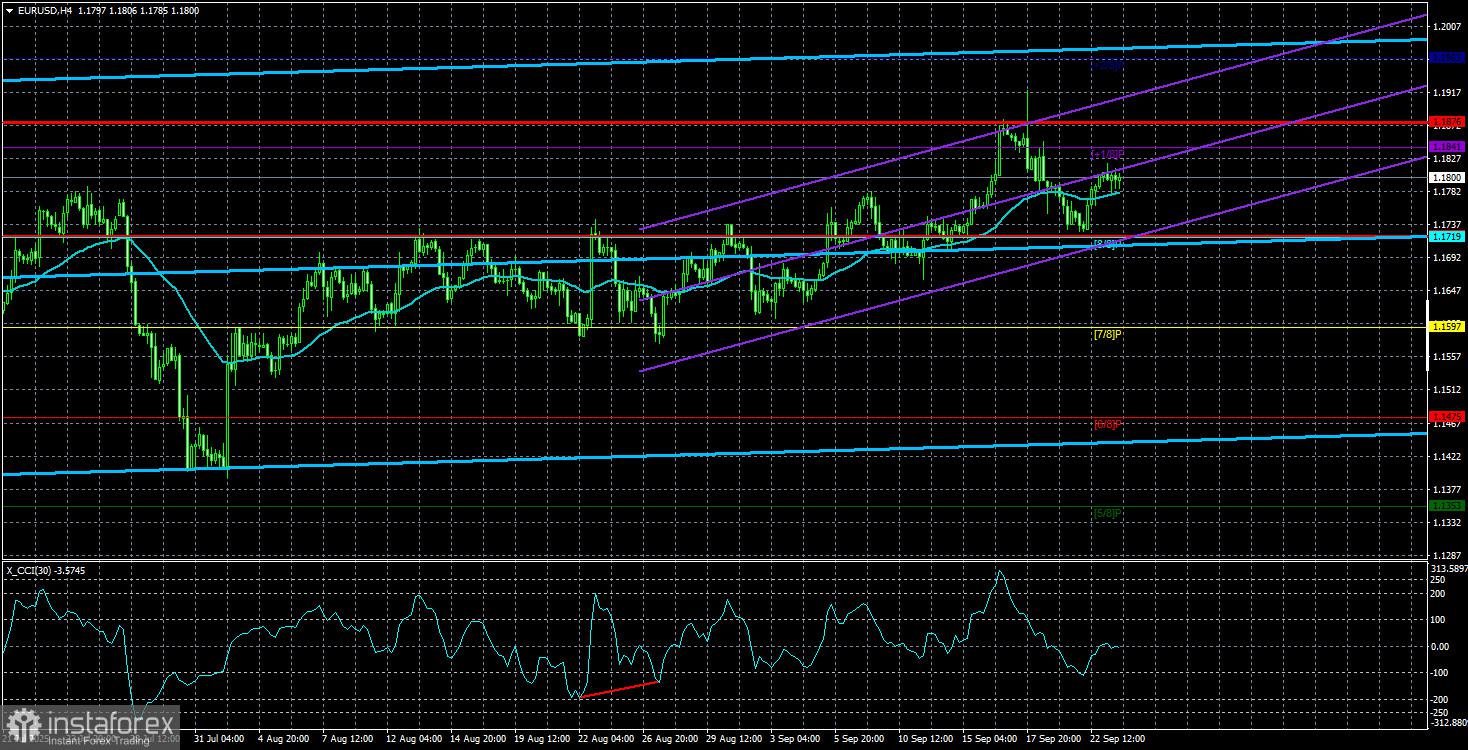
Task: Select the [+1/8]P Murray level label
Action: (x=1107, y=154)
